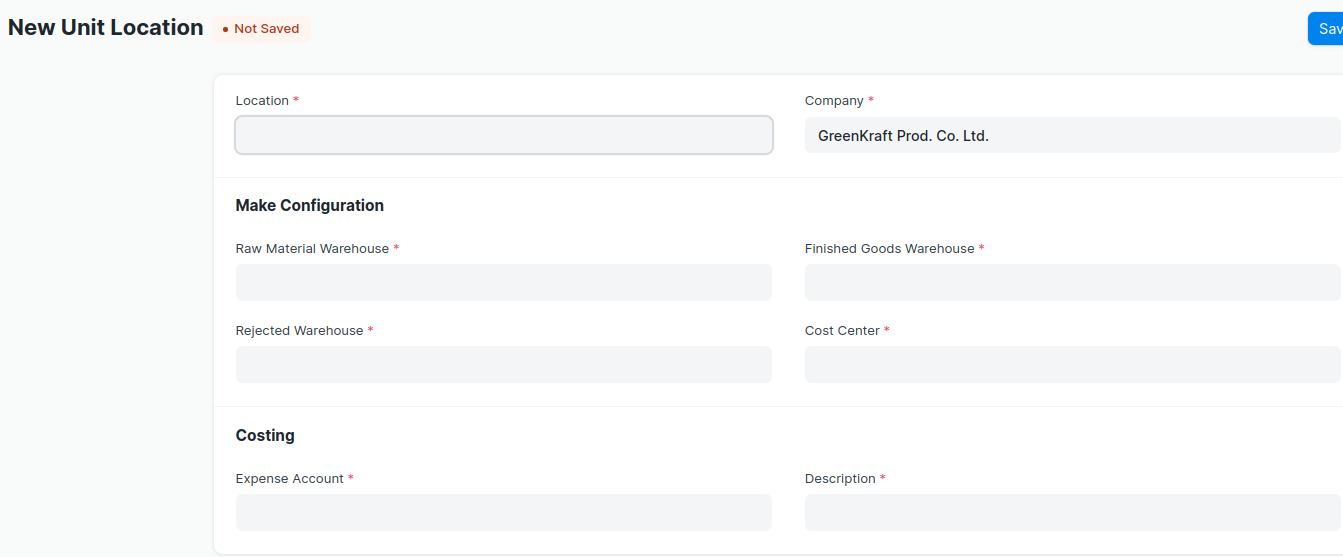The width and height of the screenshot is (1343, 557).
Task: Activate the Expense Account field
Action: (503, 513)
